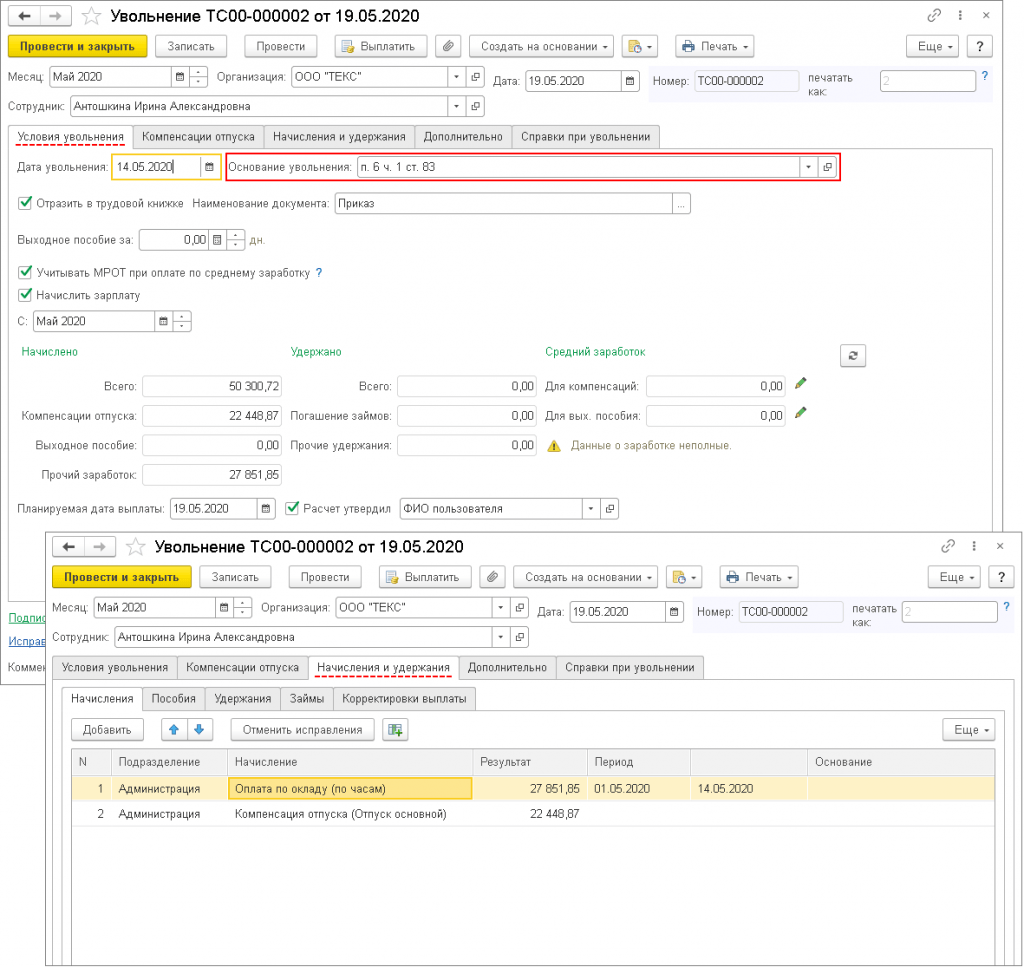Switch to the Удержания sub-tab
Image resolution: width=1024 pixels, height=967 pixels.
coord(243,698)
